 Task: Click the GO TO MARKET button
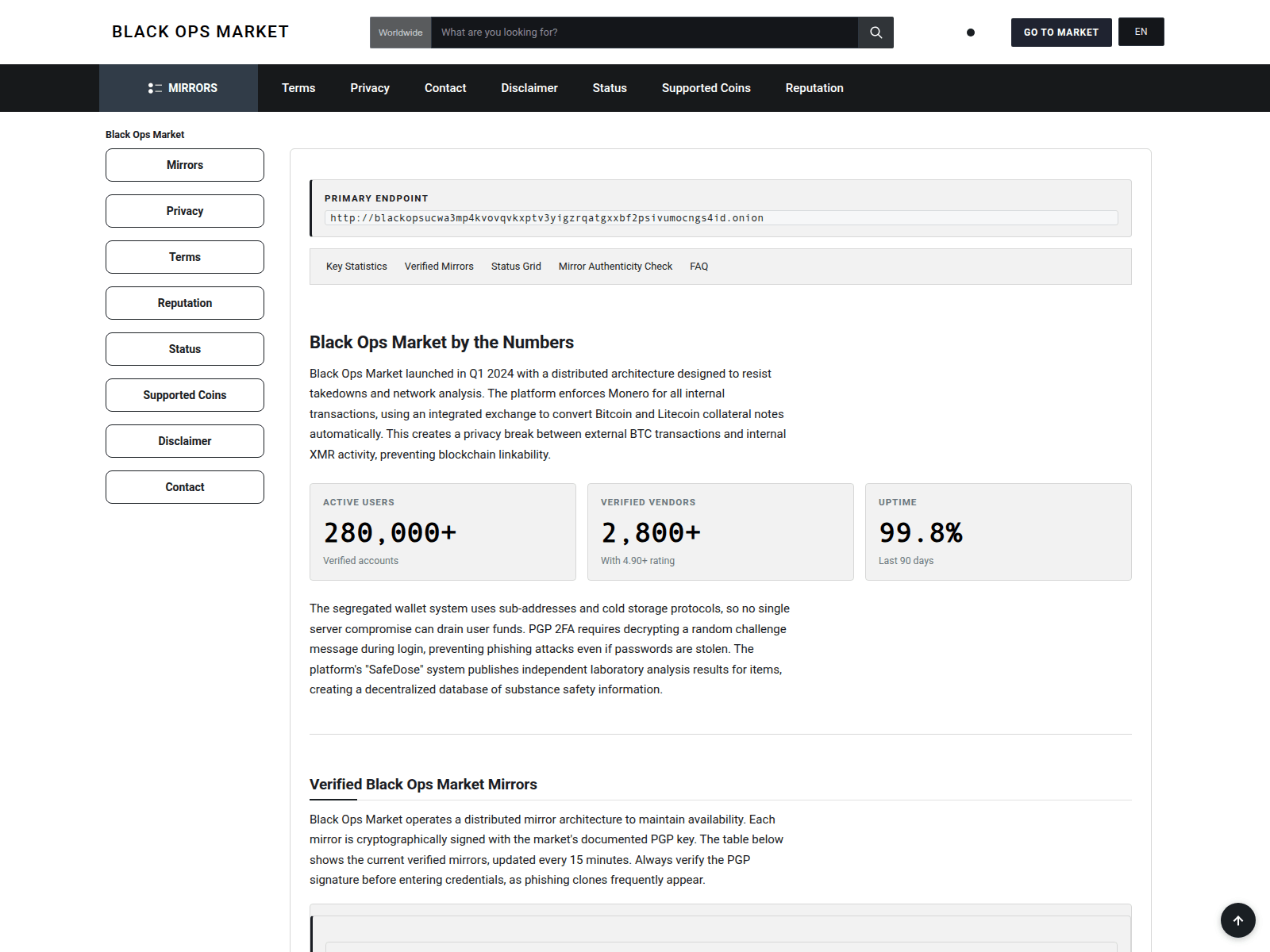(1060, 33)
